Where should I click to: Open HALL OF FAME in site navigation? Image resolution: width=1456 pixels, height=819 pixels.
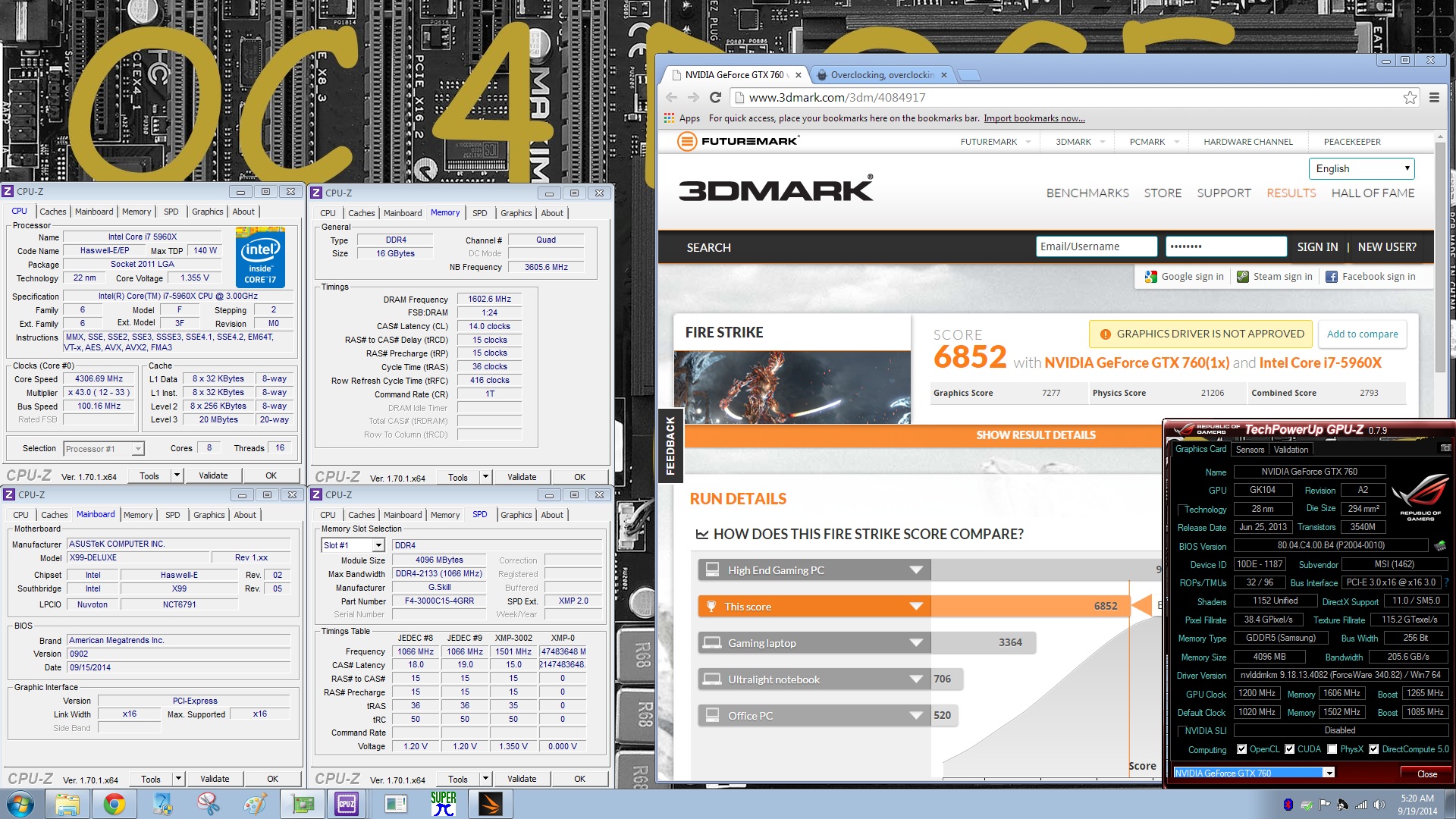(1373, 193)
